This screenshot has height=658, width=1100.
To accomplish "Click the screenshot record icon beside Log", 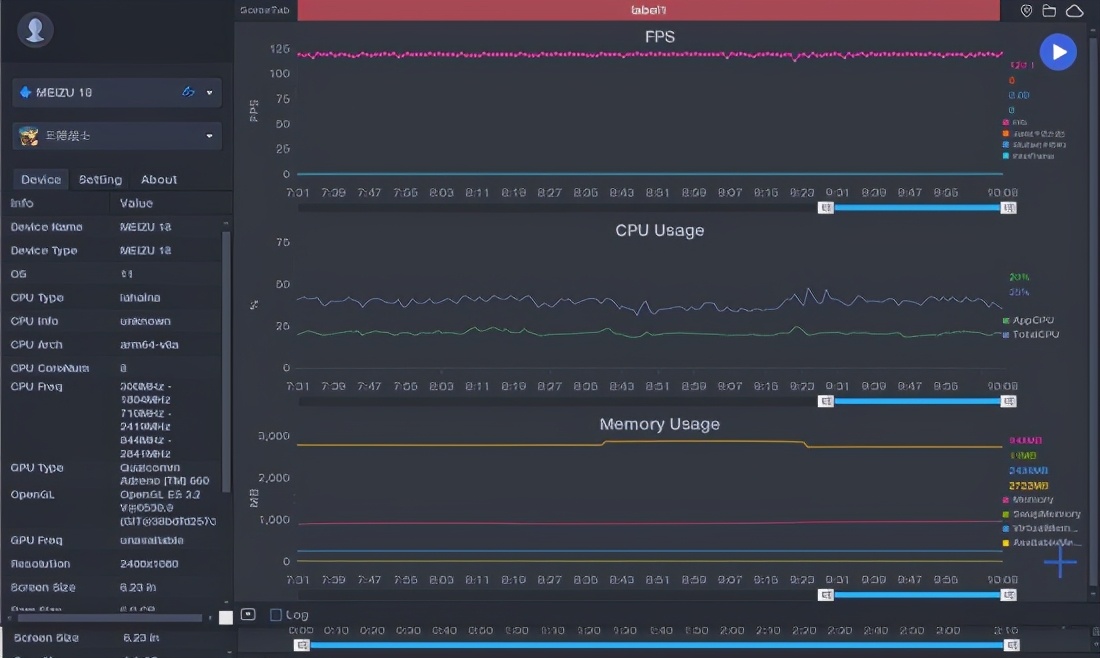I will point(248,615).
